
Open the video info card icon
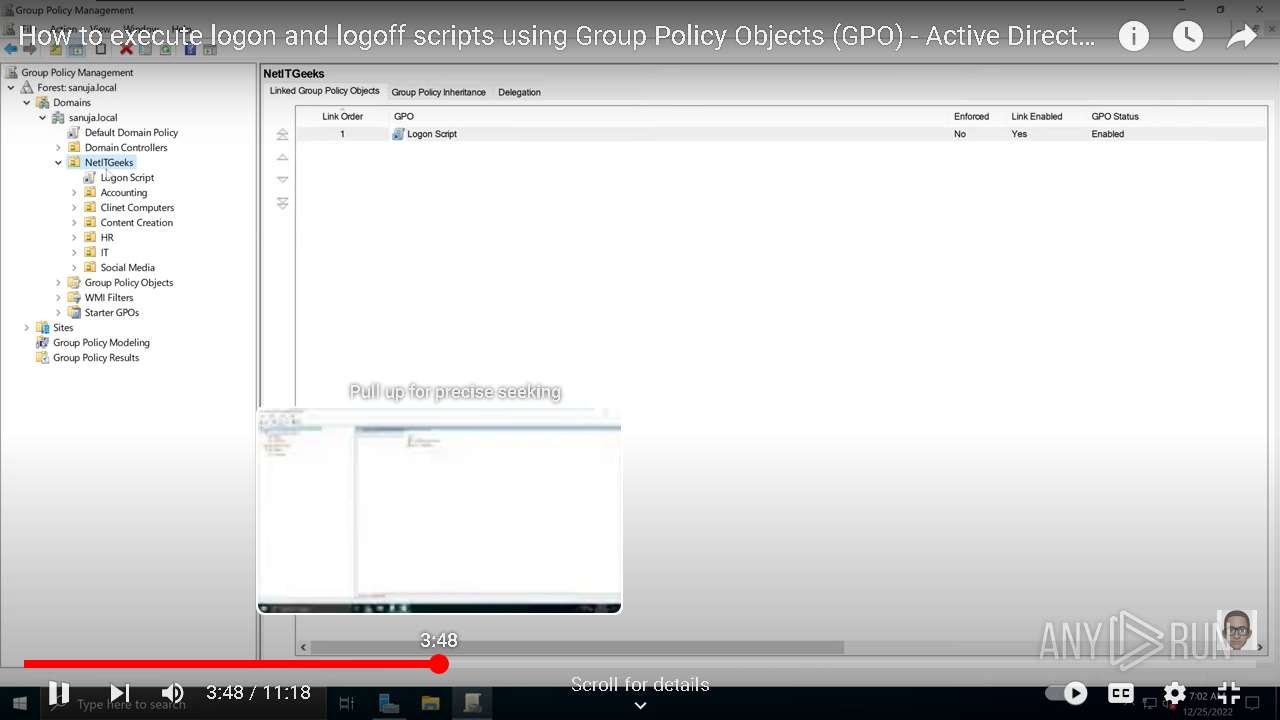pyautogui.click(x=1133, y=37)
